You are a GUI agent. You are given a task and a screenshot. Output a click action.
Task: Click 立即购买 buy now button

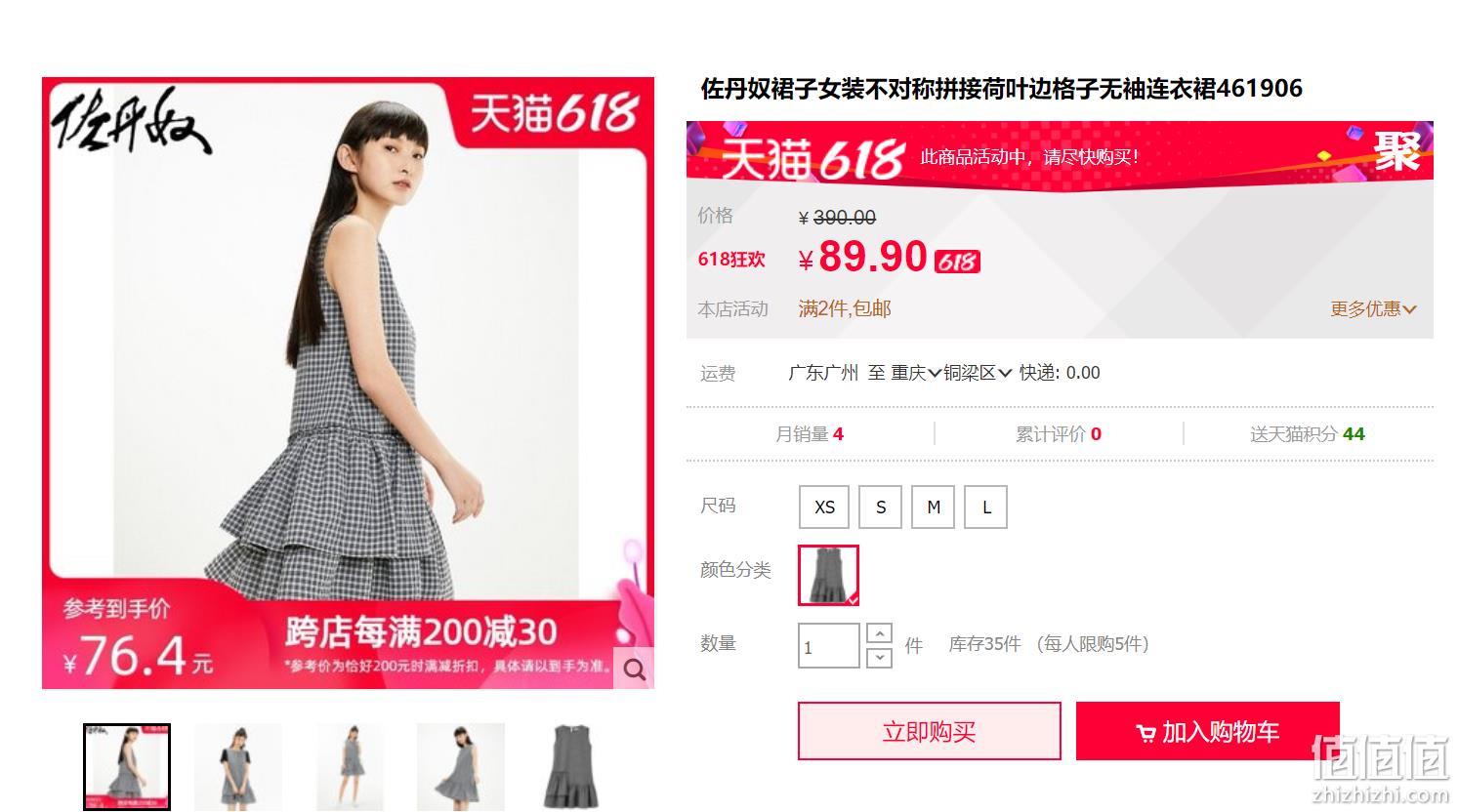pyautogui.click(x=930, y=731)
